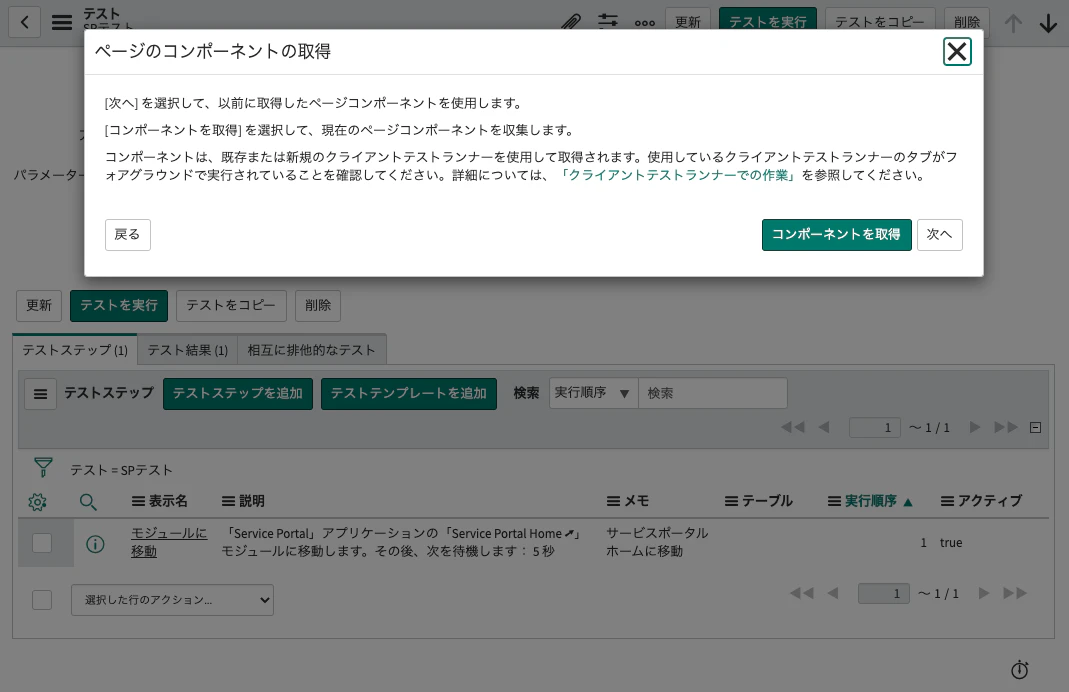
Task: Click the header テストをコピー button
Action: tap(880, 20)
